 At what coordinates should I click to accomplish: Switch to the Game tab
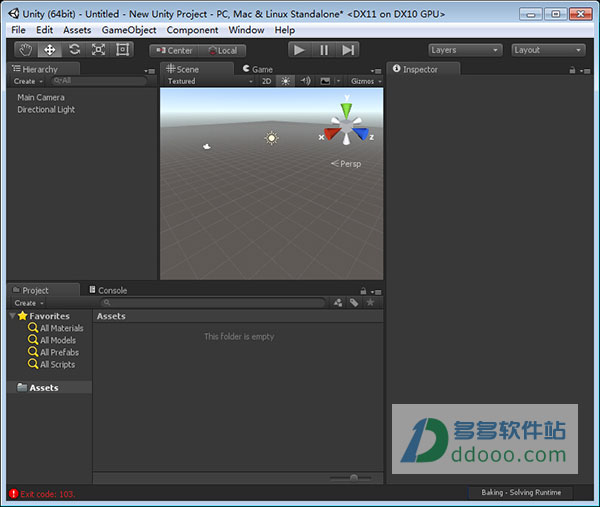pyautogui.click(x=258, y=69)
